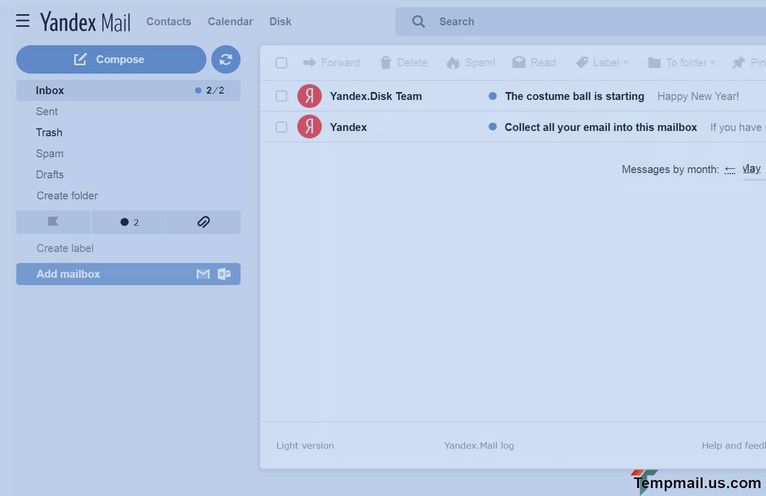Open the Messages by month selector

[x=750, y=169]
